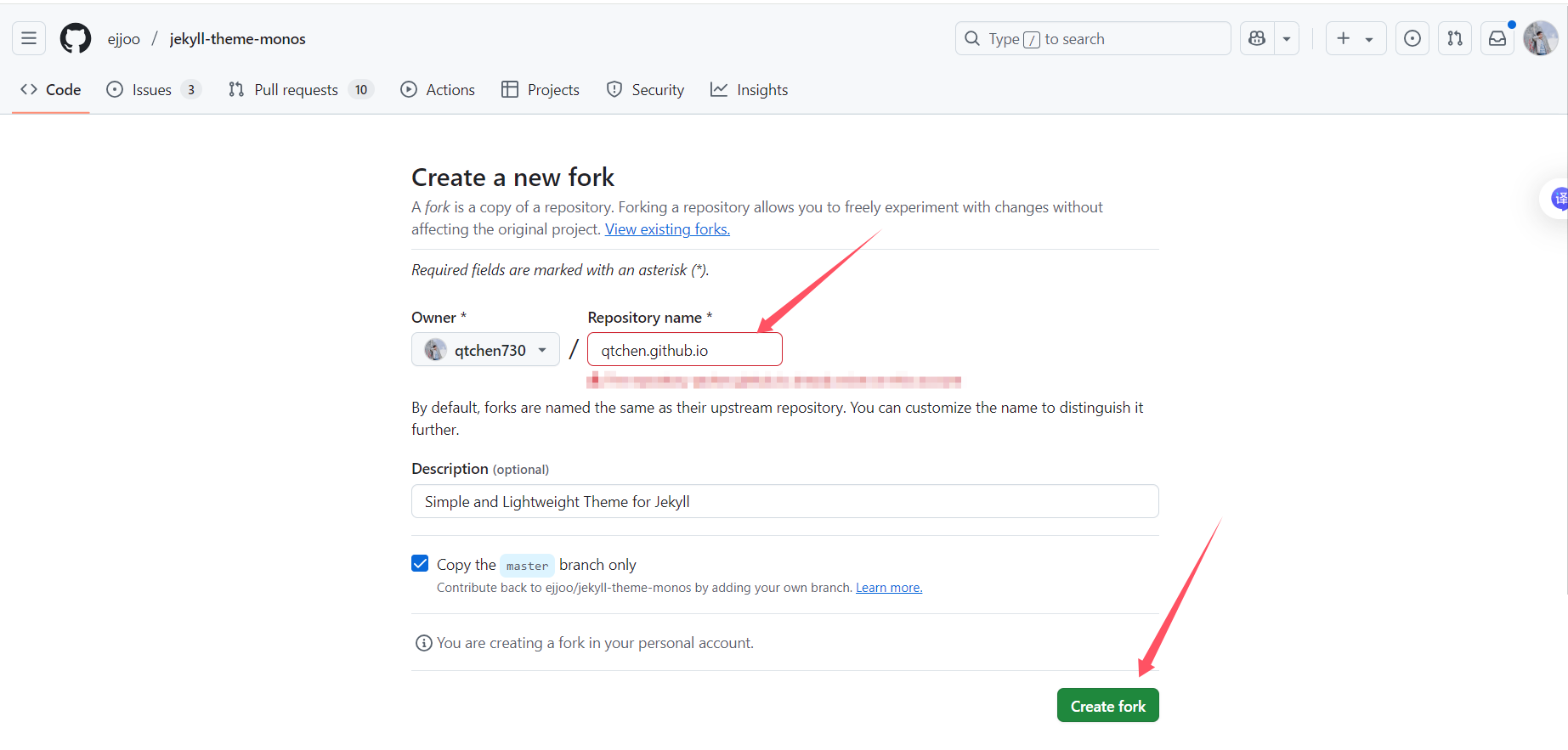Switch to the Issues tab
This screenshot has width=1568, height=750.
pyautogui.click(x=154, y=90)
